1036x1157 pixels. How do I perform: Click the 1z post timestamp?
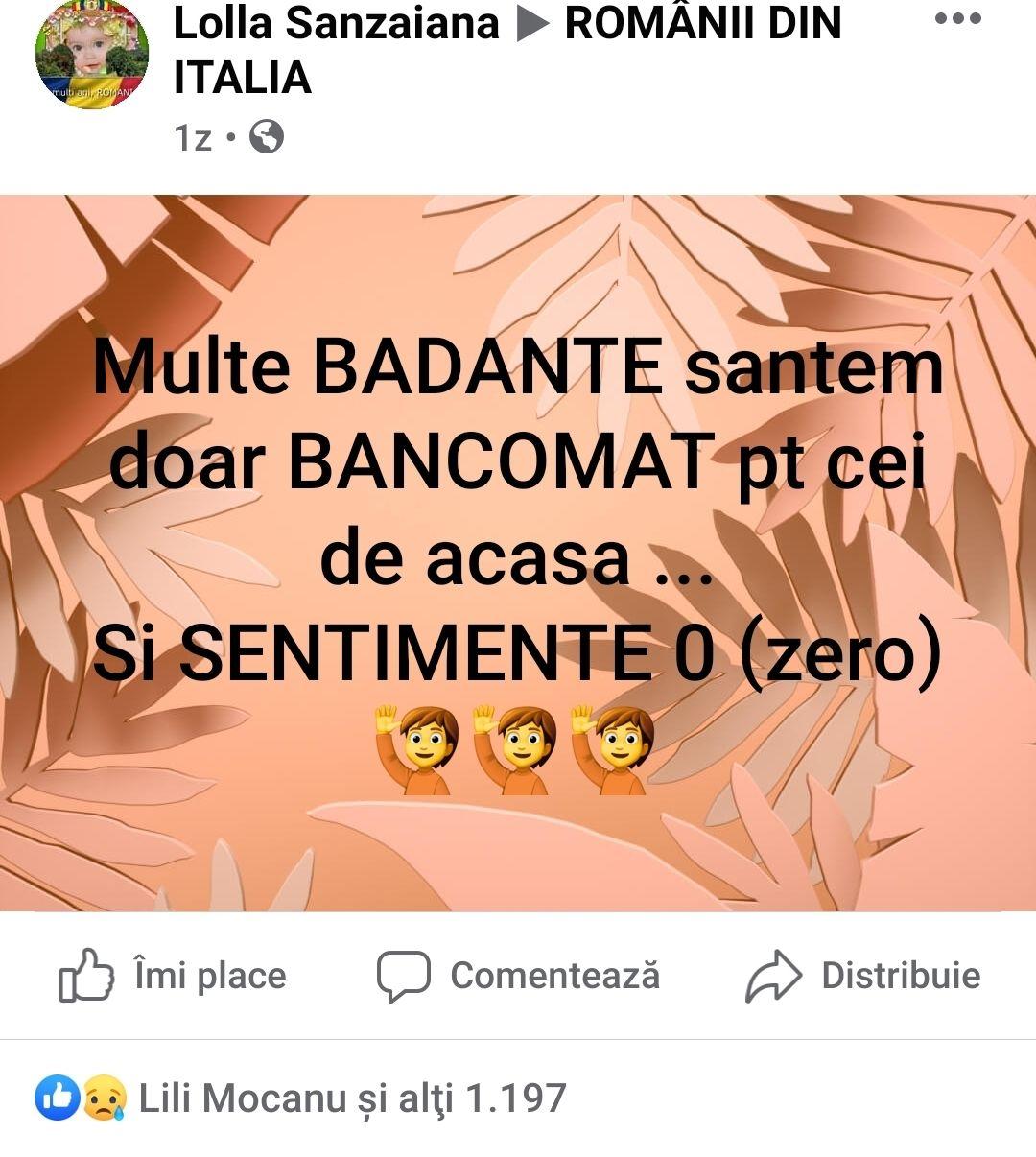(192, 138)
